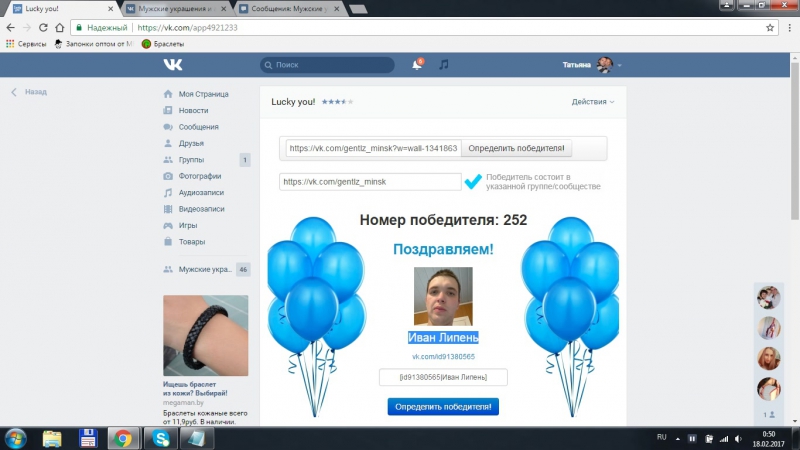Open Аудиозаписи in the left menu

[x=202, y=192]
